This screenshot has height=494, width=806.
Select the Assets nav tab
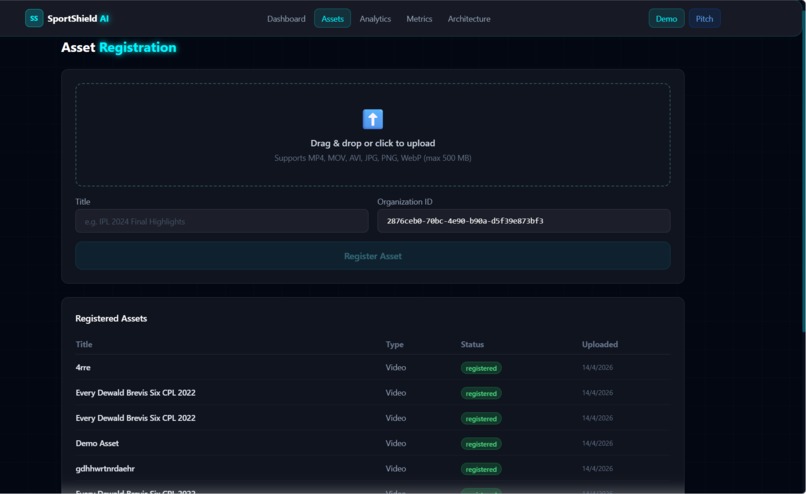[x=333, y=19]
